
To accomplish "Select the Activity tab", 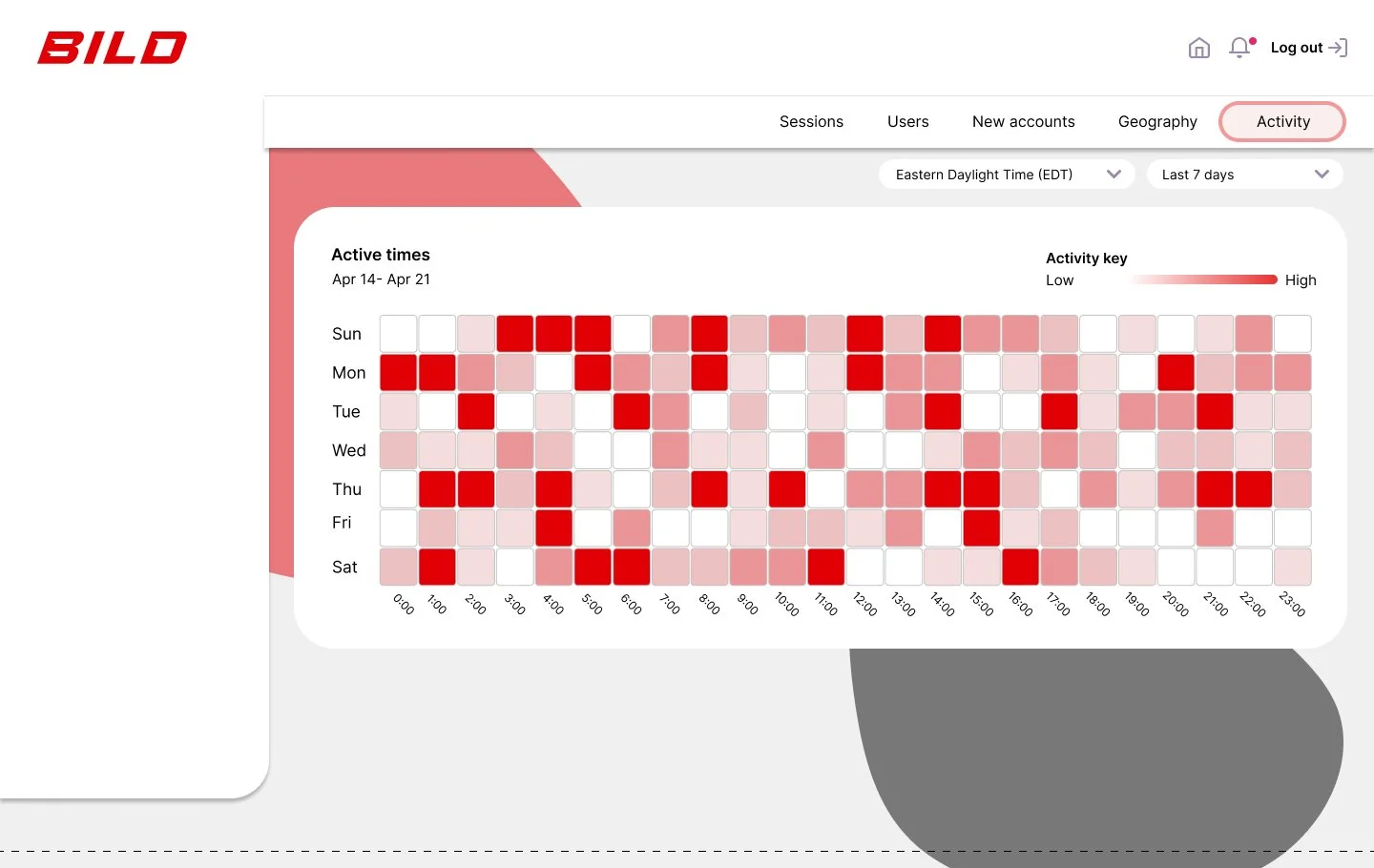I will click(x=1282, y=122).
